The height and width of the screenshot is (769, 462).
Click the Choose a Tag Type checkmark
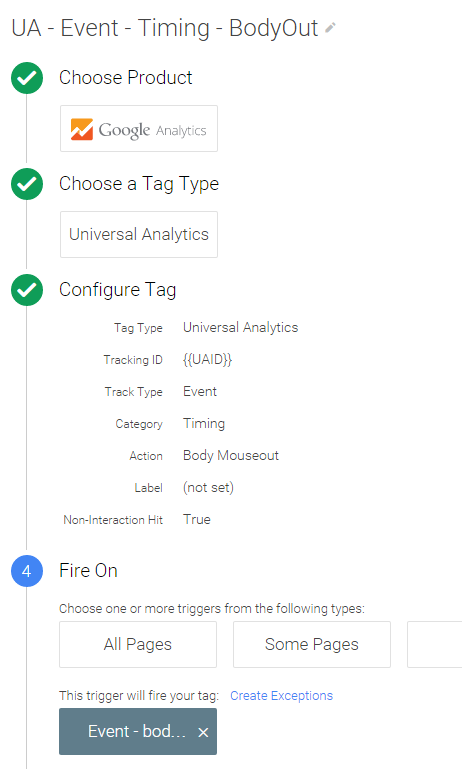click(27, 184)
